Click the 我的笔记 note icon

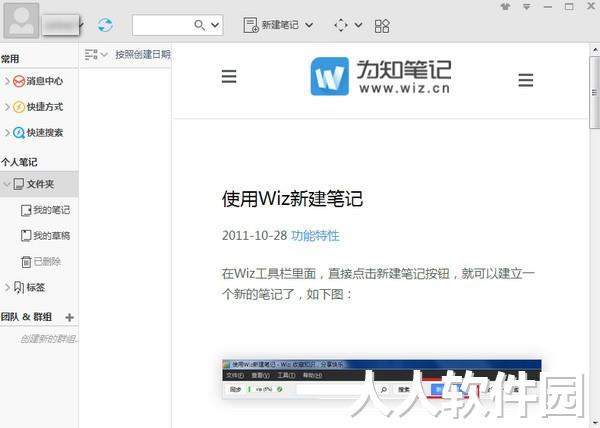coord(26,210)
